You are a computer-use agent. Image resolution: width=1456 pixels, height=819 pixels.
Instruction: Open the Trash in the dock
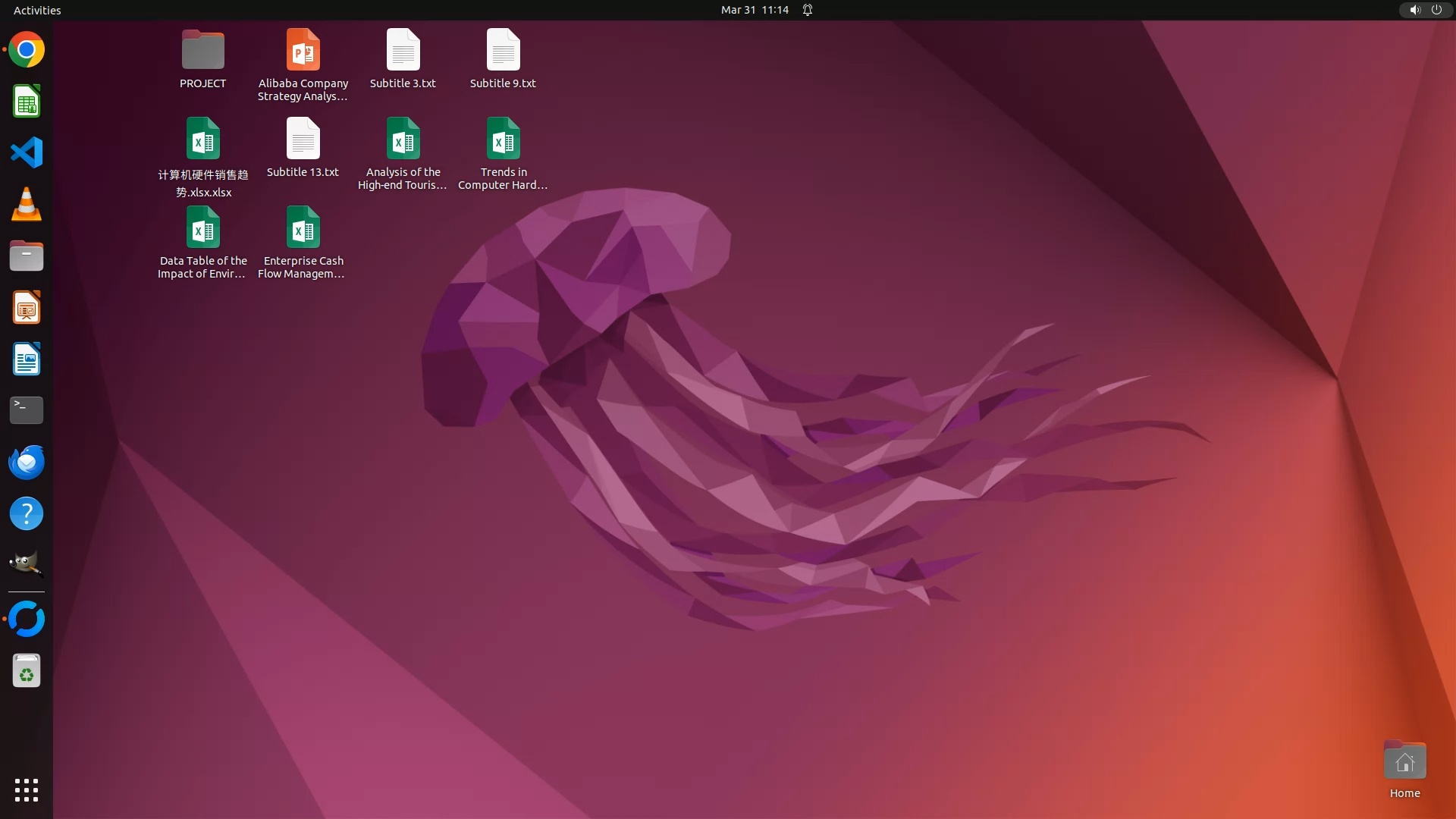click(27, 671)
